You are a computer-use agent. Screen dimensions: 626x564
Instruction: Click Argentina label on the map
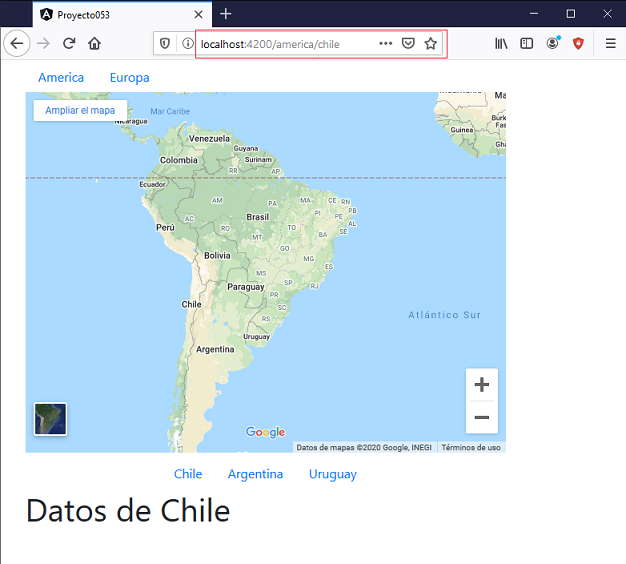click(x=215, y=349)
